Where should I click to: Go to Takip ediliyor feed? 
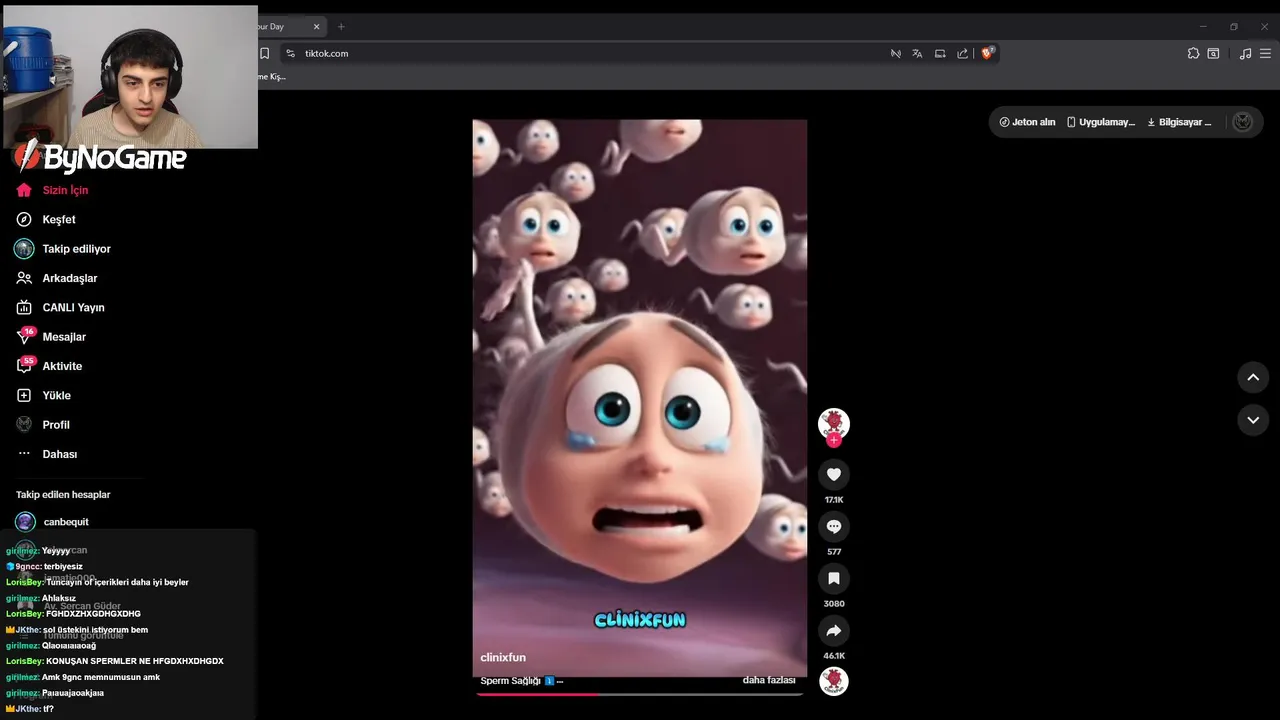(63, 249)
